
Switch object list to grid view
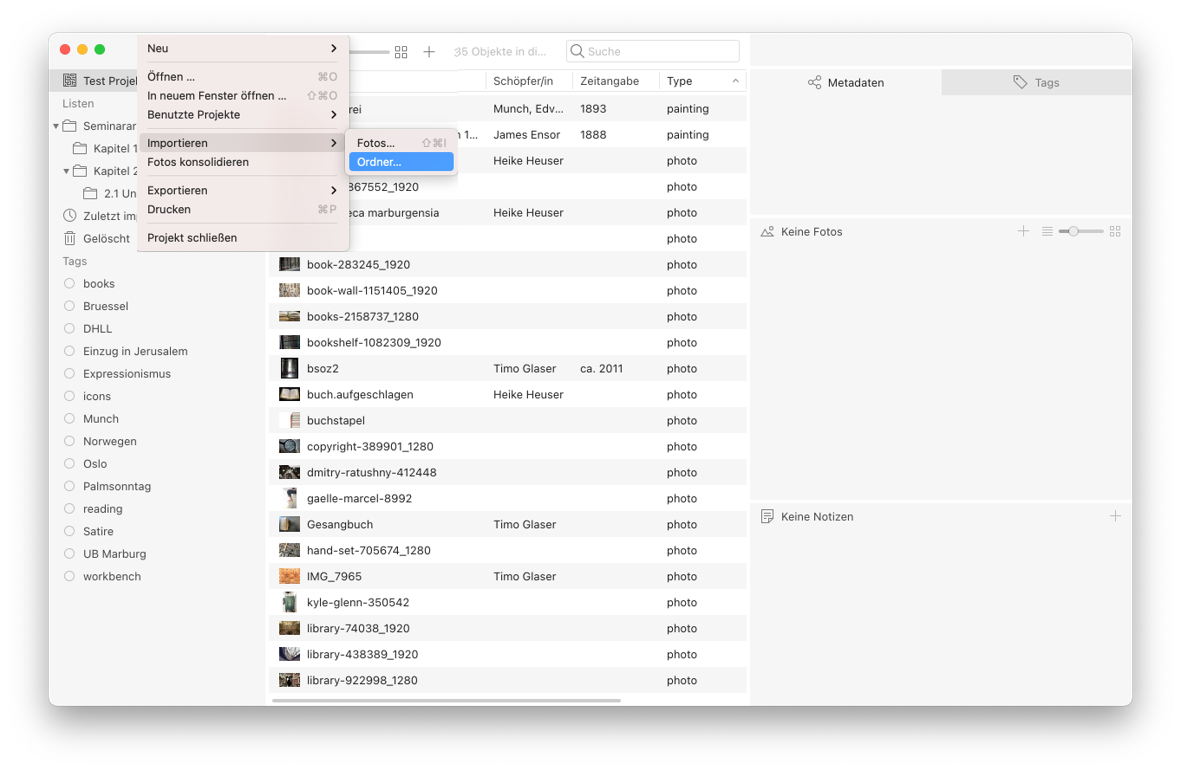[x=401, y=52]
